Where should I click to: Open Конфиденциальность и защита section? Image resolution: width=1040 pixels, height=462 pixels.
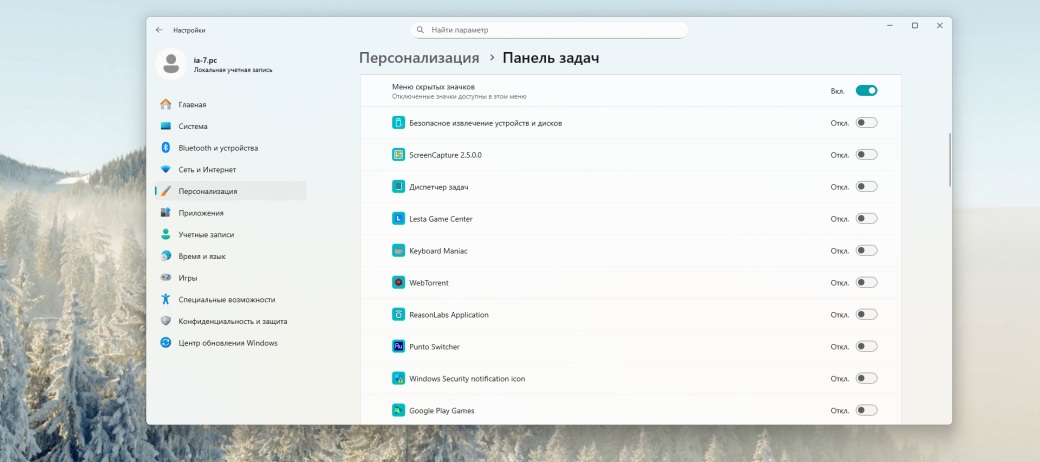tap(230, 321)
